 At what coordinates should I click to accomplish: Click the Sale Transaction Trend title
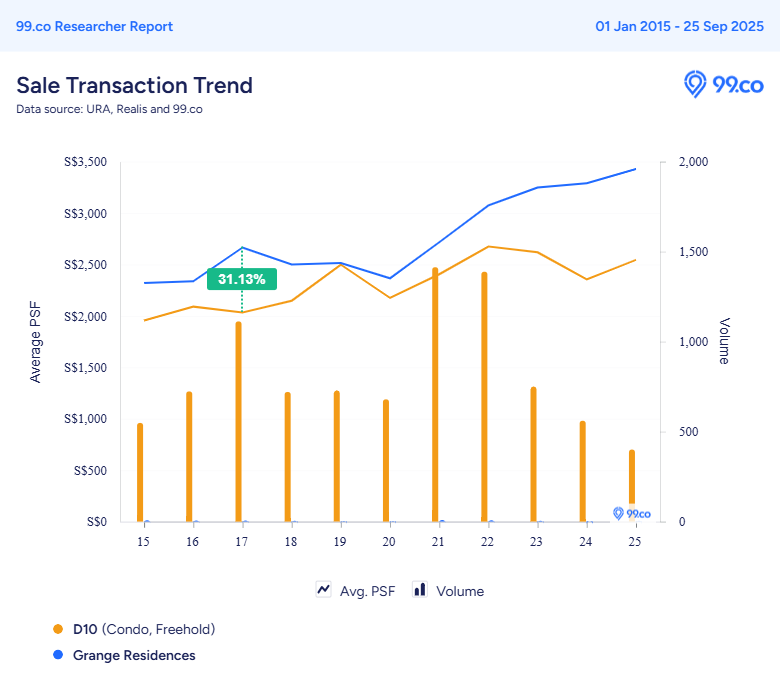134,85
